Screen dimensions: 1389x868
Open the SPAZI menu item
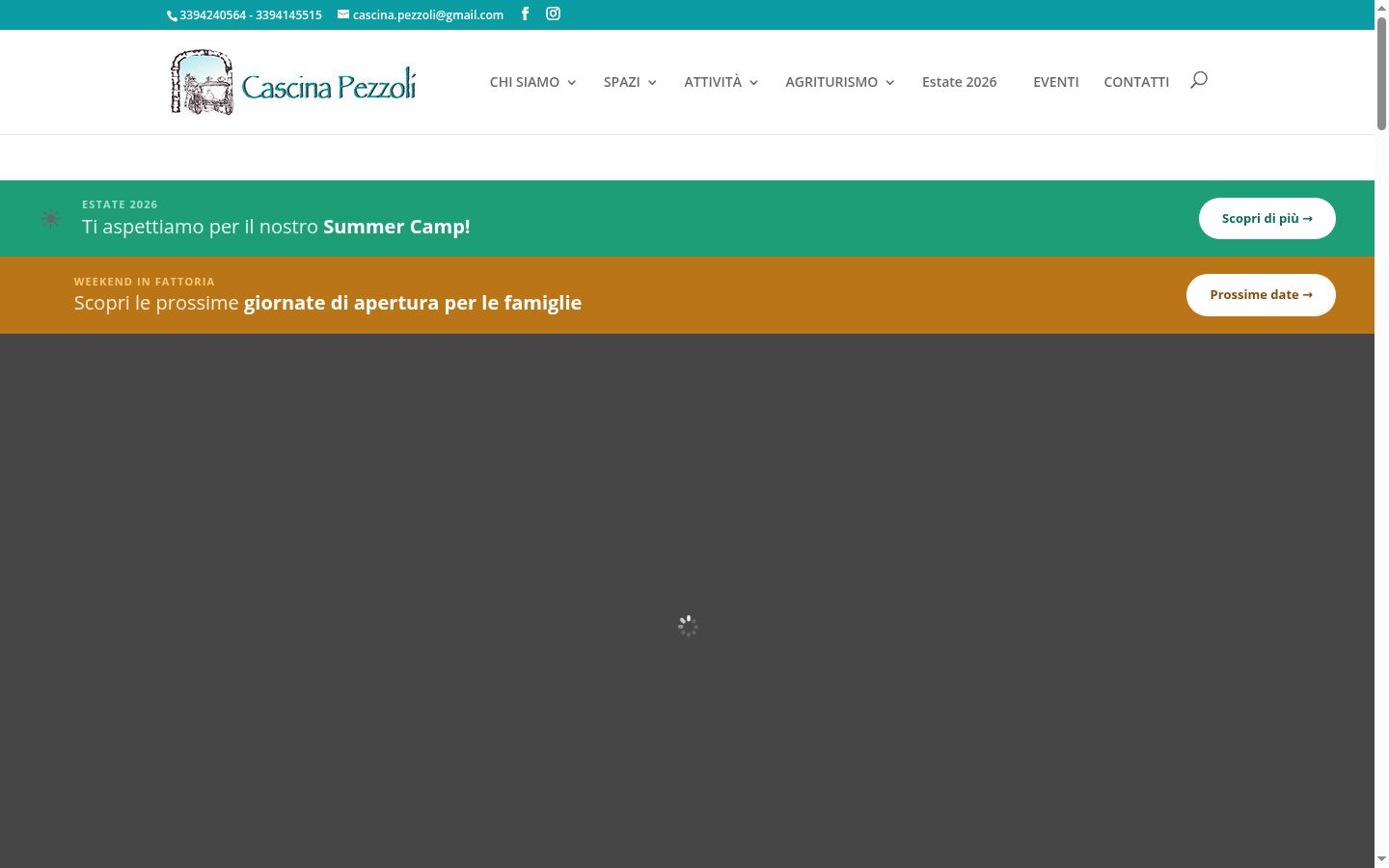(x=622, y=82)
